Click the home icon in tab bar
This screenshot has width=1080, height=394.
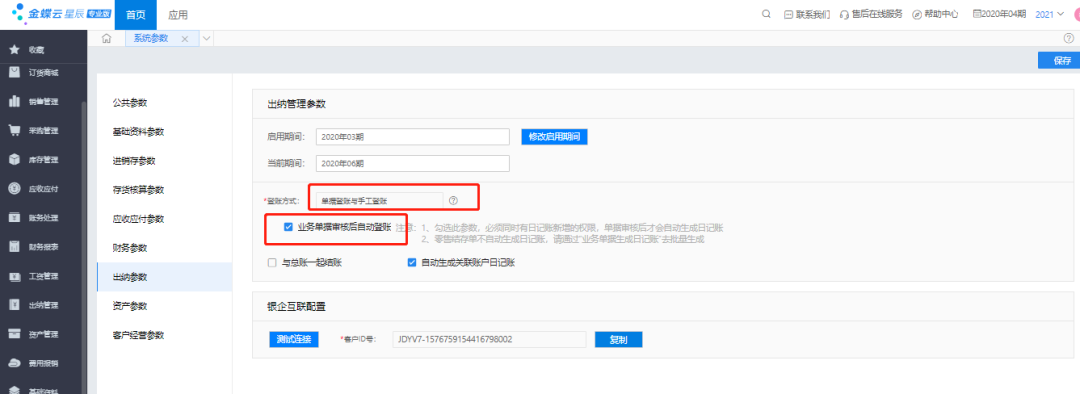point(107,39)
